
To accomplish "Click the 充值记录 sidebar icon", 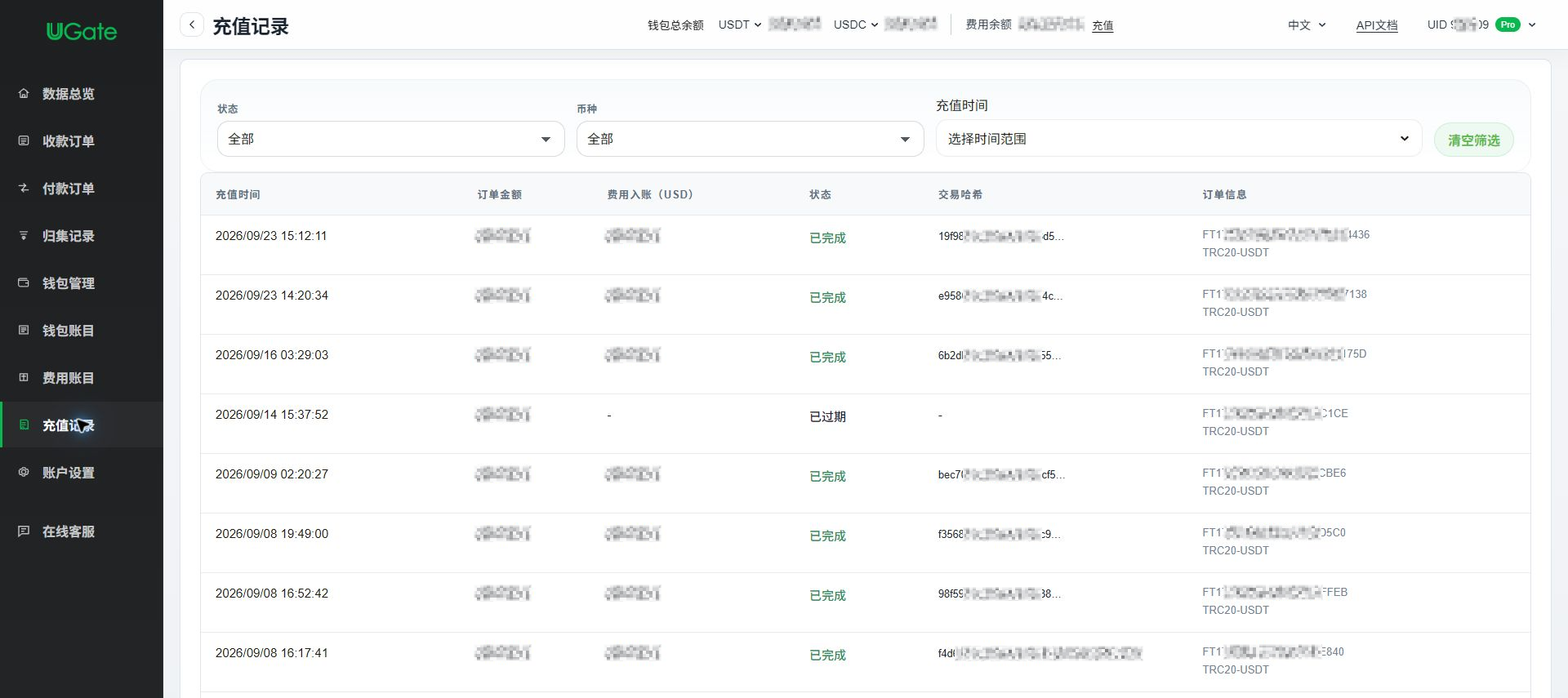I will tap(24, 425).
